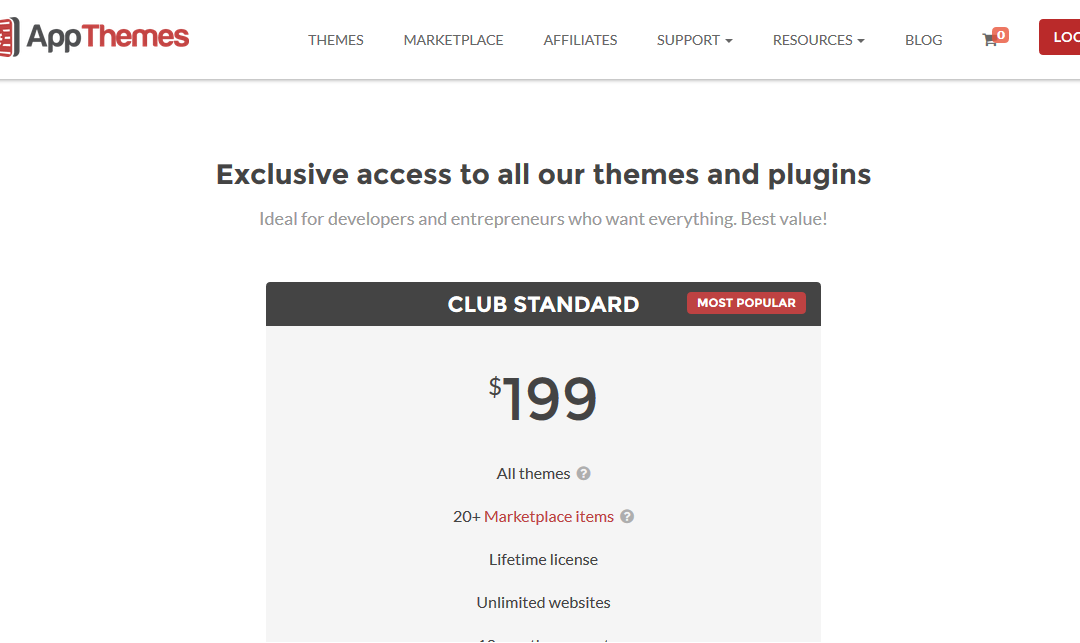Open the Affiliates page
The width and height of the screenshot is (1080, 643).
pyautogui.click(x=580, y=40)
